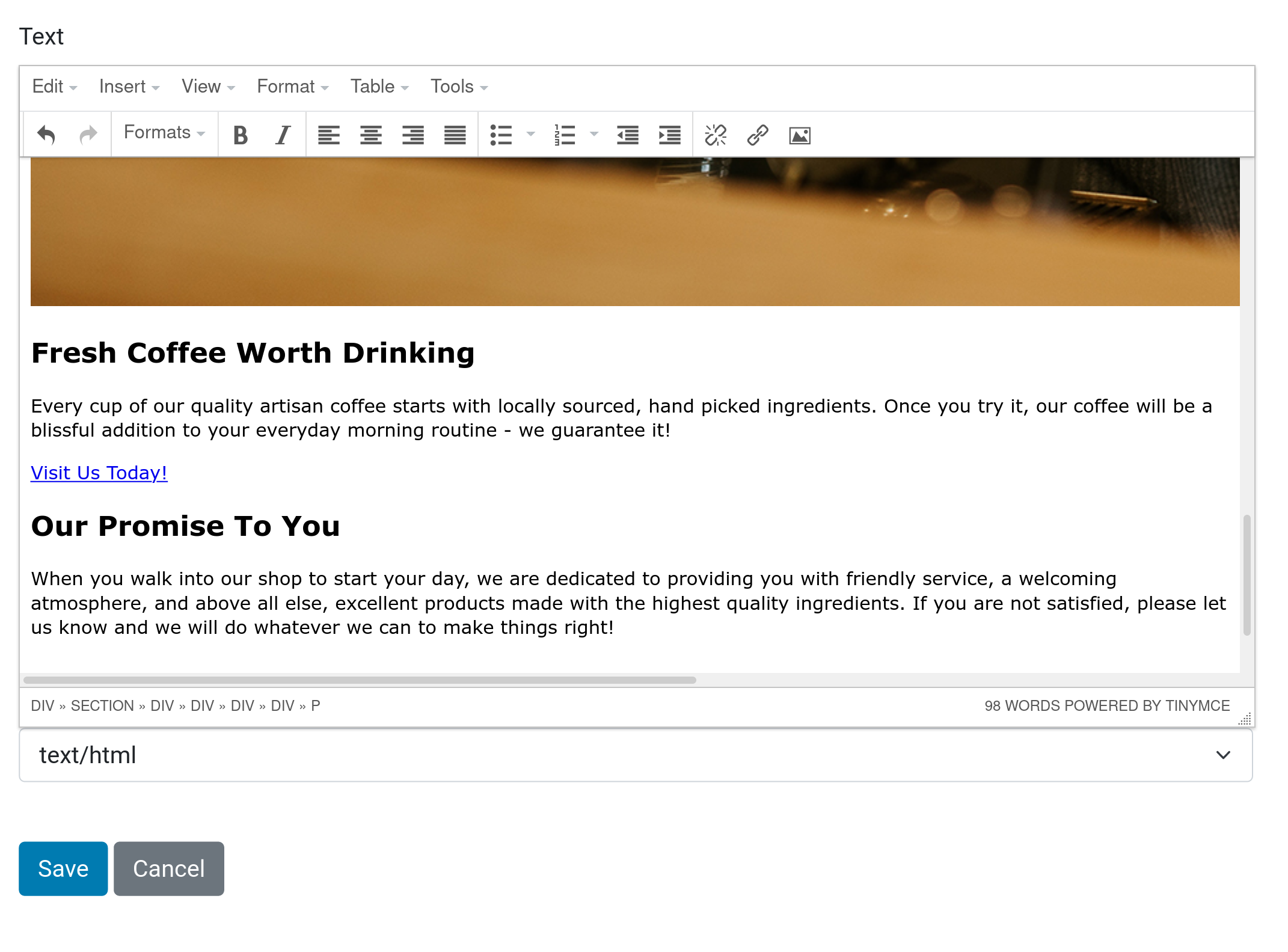Screen dimensions: 1288x952
Task: Redo the last undone edit
Action: [88, 135]
